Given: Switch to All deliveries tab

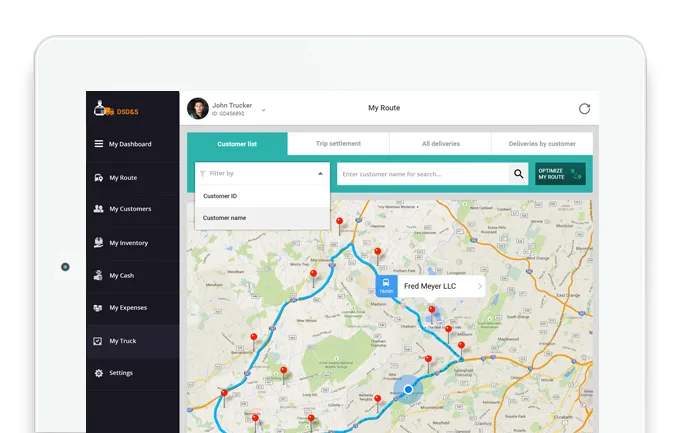Looking at the screenshot, I should pos(440,144).
